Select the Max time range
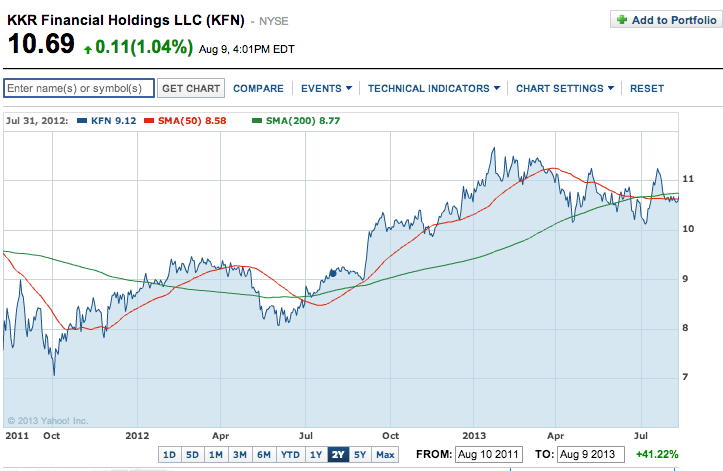723x471 pixels. point(385,455)
